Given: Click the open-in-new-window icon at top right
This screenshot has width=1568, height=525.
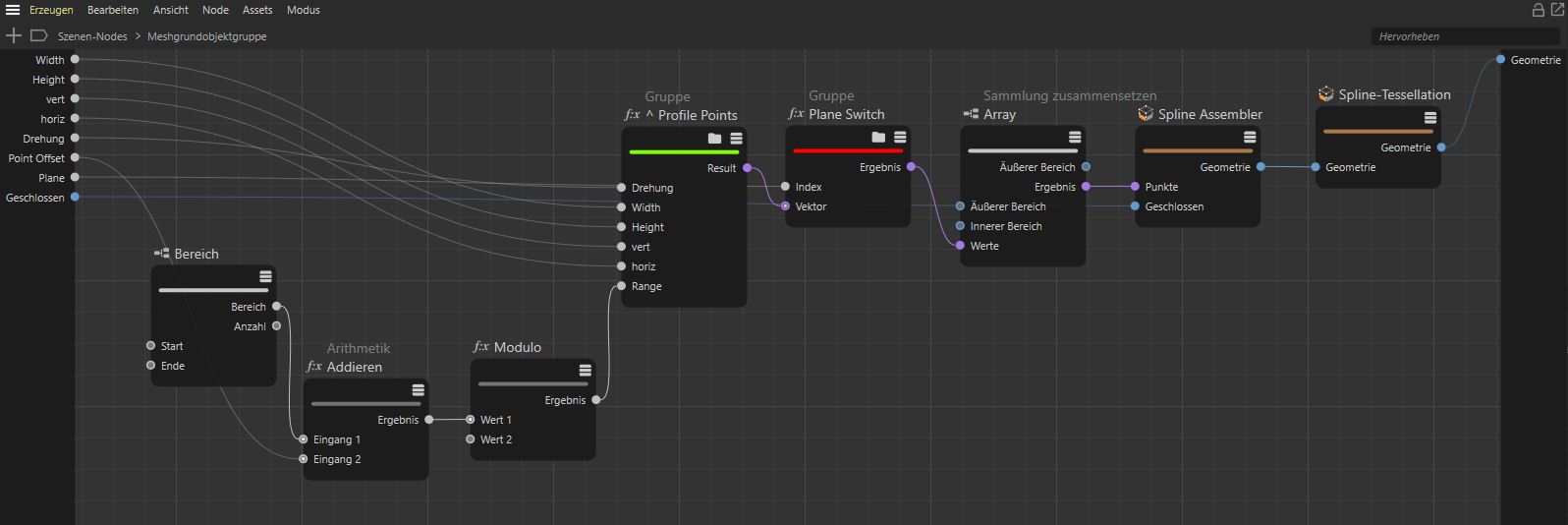Looking at the screenshot, I should 1556,10.
